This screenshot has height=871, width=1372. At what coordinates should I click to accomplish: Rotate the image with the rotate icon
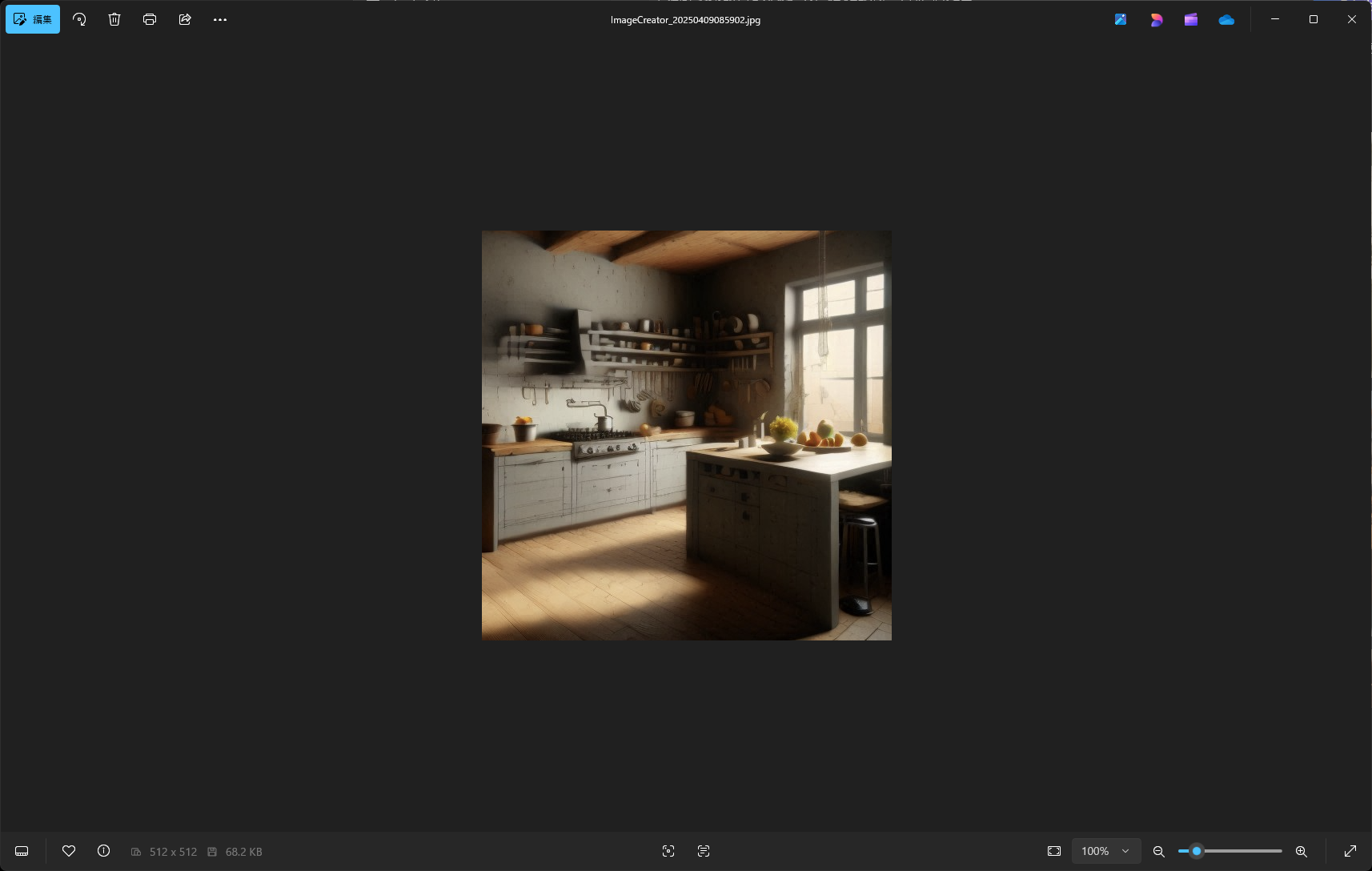pos(79,19)
